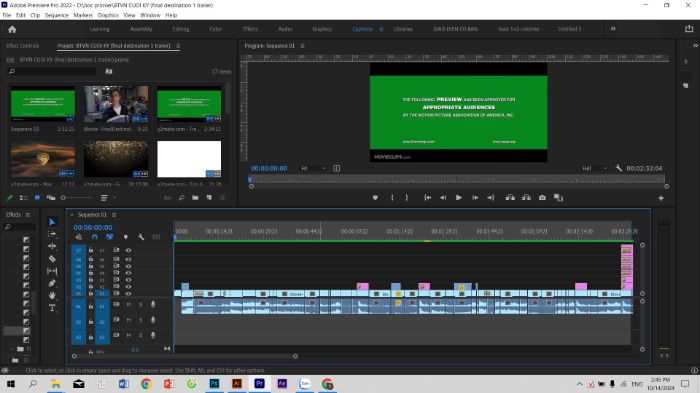
Task: Click New Bin folder in Project panel footer
Action: 195,197
